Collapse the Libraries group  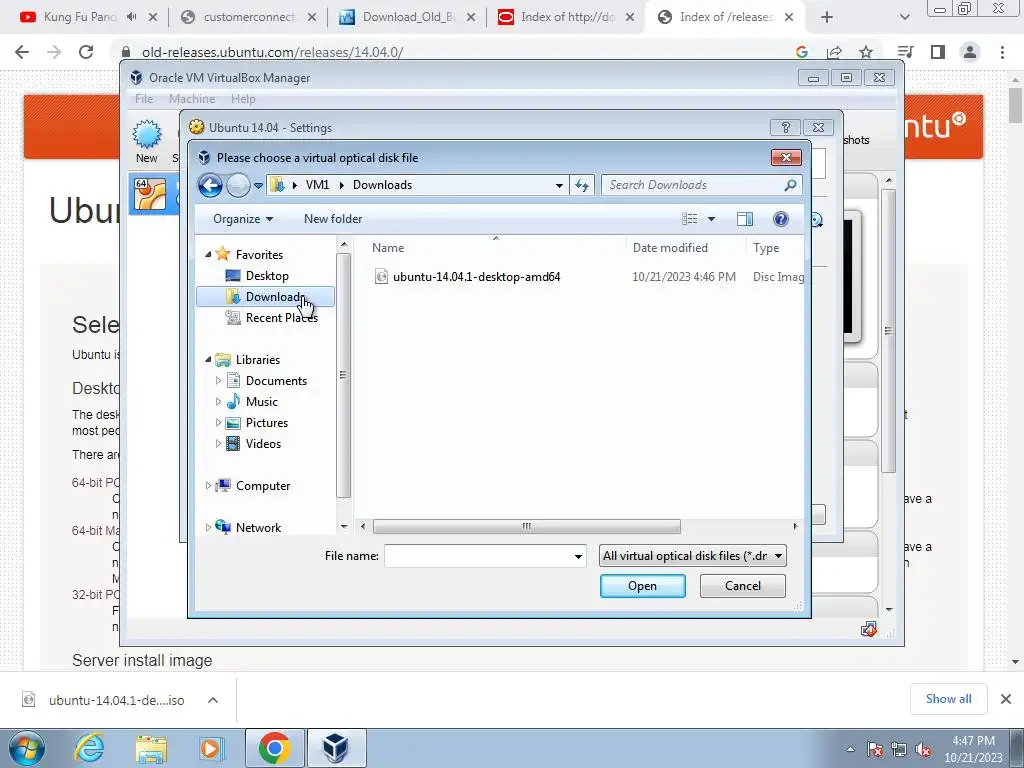click(208, 360)
